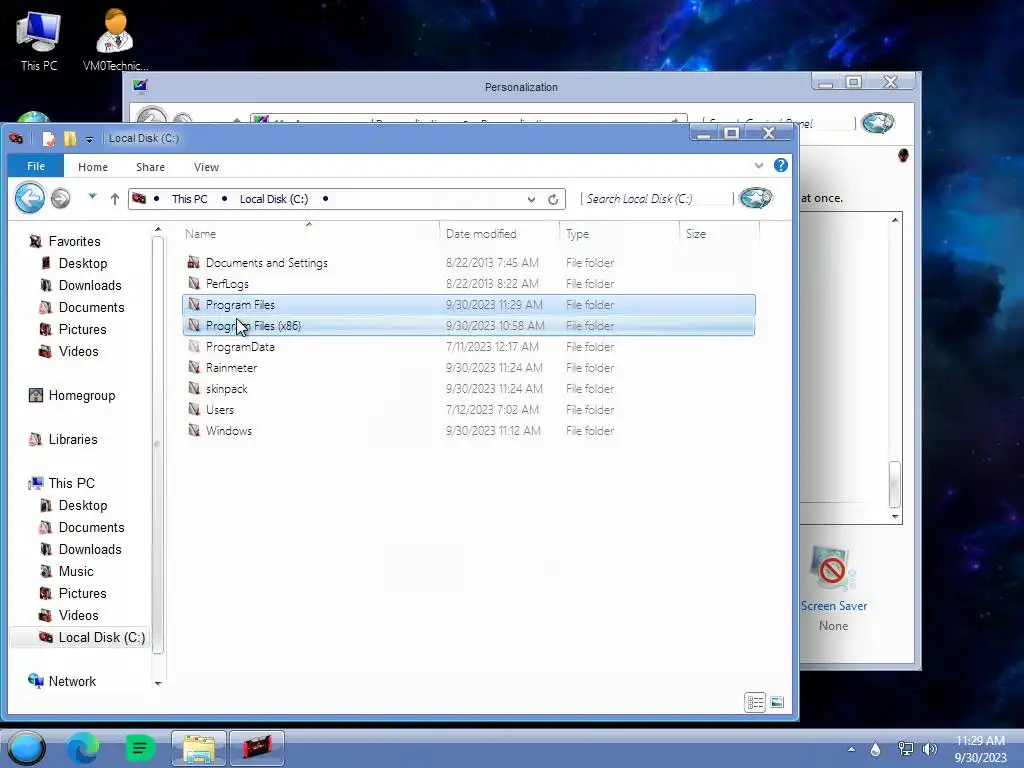Refresh the Local Disk (C:) view
Viewport: 1024px width, 768px height.
coord(553,199)
